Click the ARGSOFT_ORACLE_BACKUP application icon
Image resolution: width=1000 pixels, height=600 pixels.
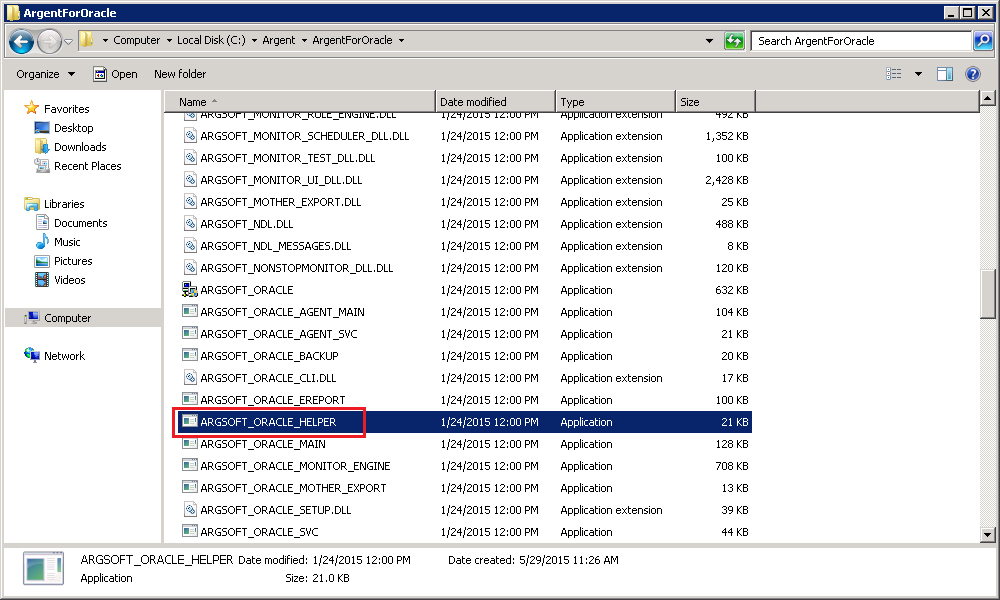[190, 355]
